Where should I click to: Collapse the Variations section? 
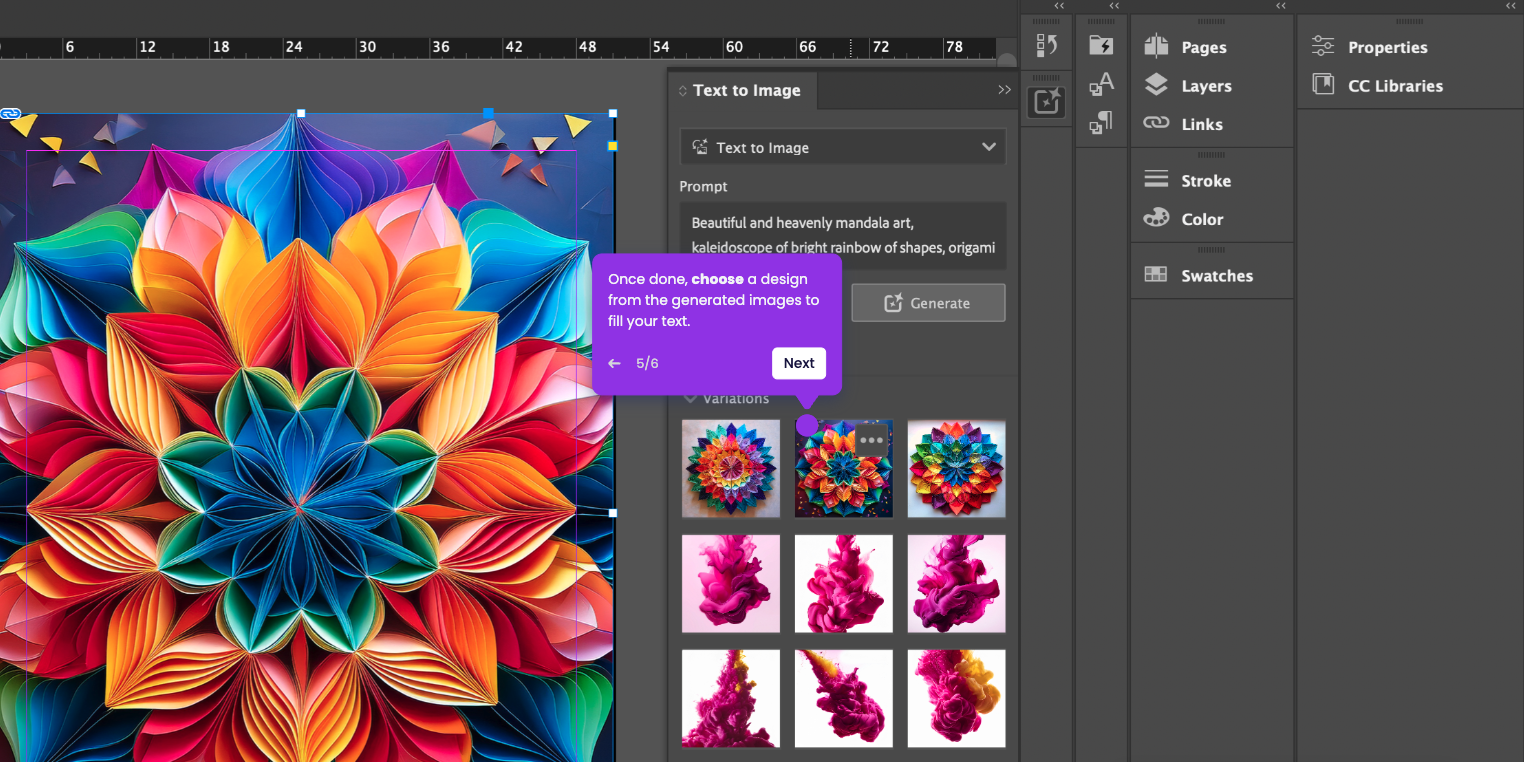click(x=689, y=398)
